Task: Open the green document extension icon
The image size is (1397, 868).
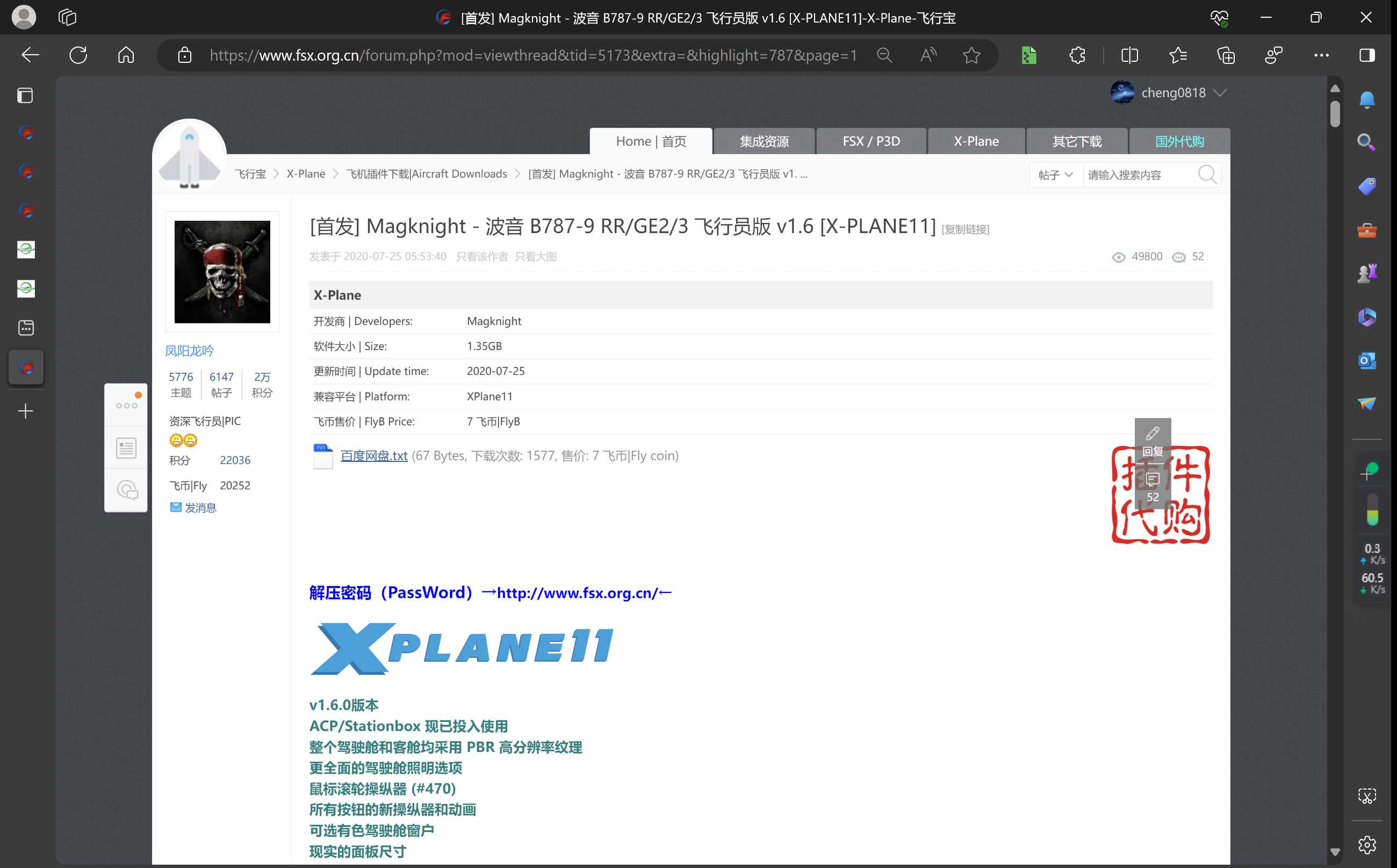Action: pyautogui.click(x=1028, y=55)
